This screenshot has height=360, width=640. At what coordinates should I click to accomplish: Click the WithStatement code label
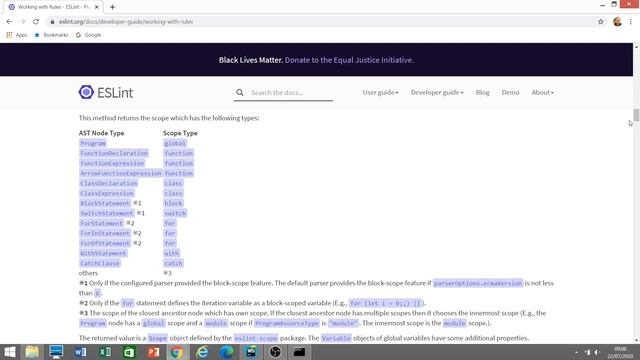point(103,253)
